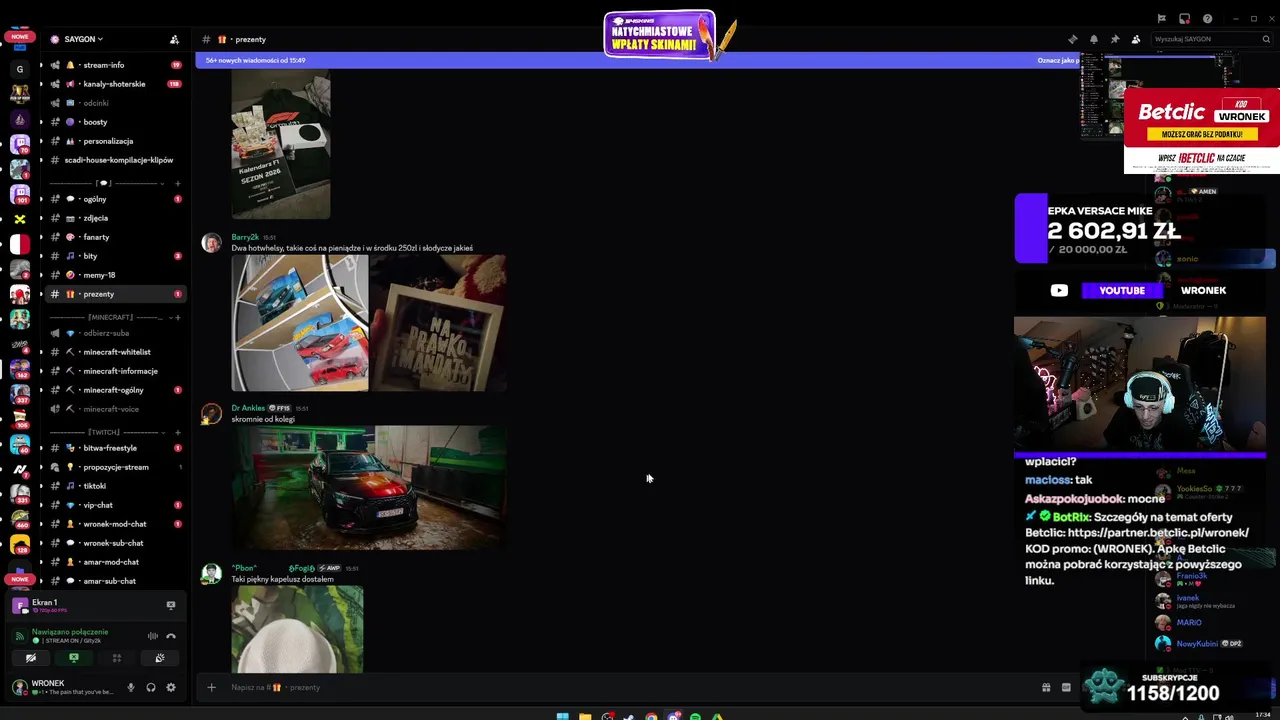Stop streaming icon next to Ekran 1
Image resolution: width=1280 pixels, height=720 pixels.
click(171, 605)
